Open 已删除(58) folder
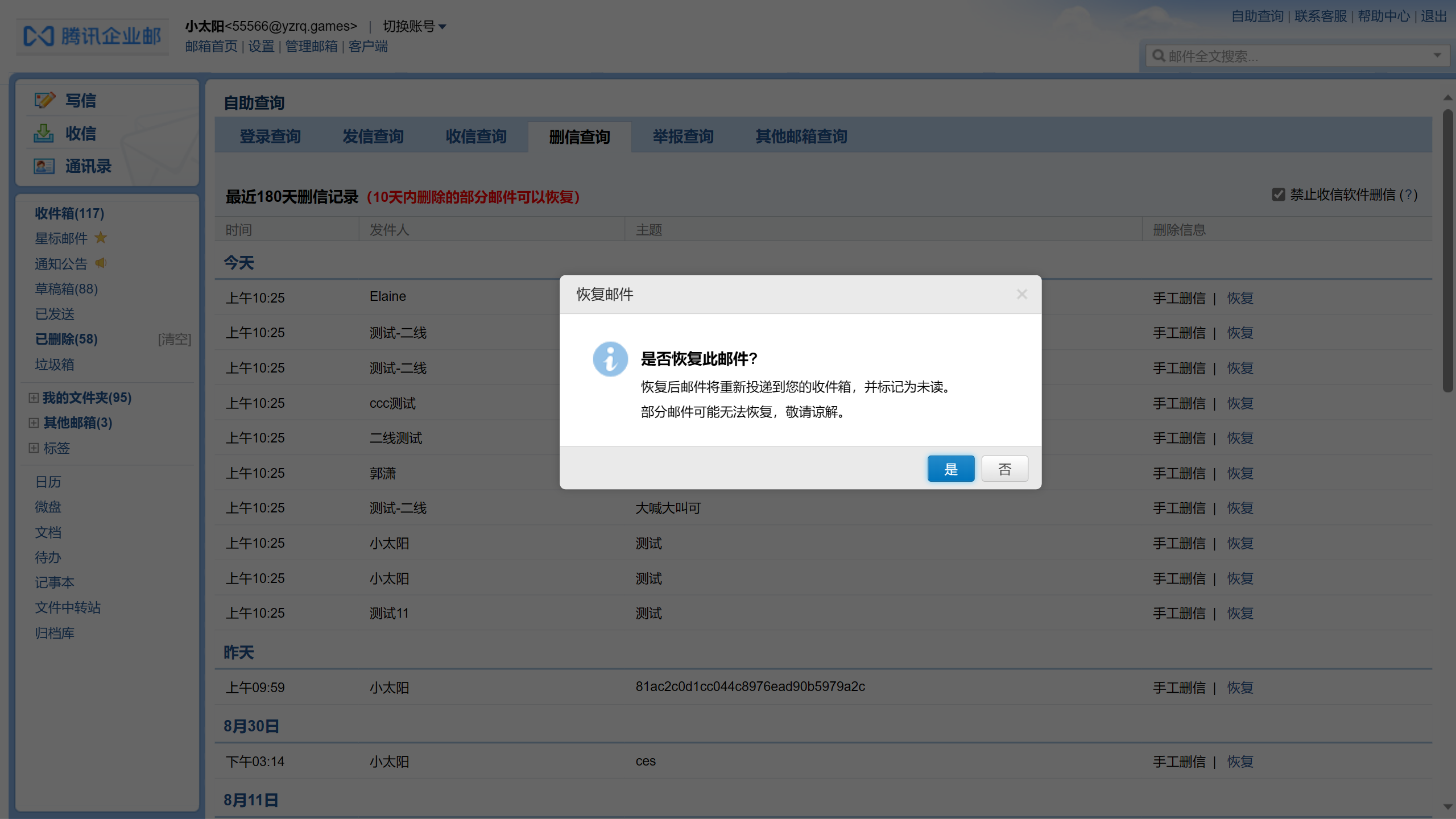 click(x=66, y=339)
